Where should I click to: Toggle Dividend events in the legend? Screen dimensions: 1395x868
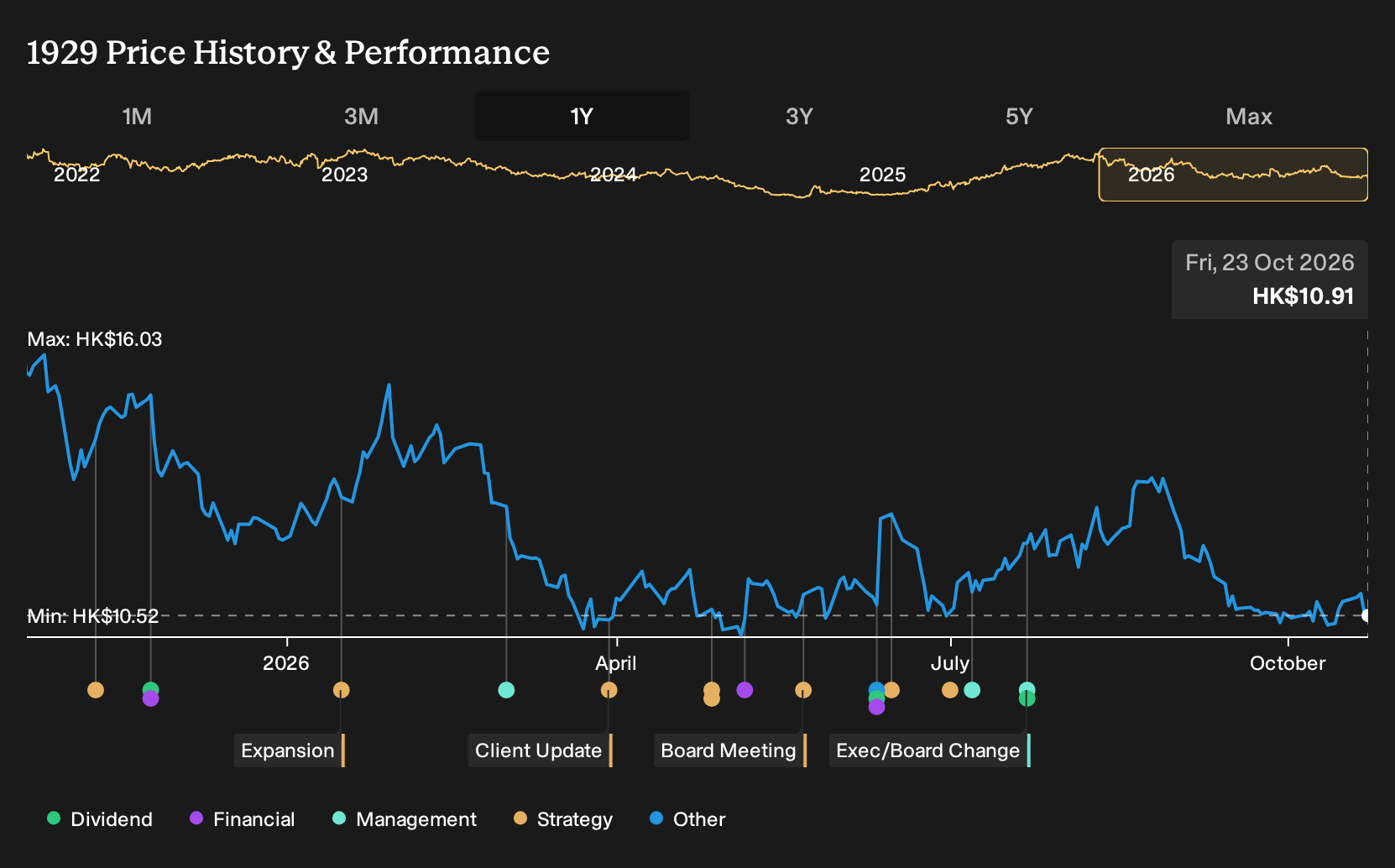coord(100,819)
